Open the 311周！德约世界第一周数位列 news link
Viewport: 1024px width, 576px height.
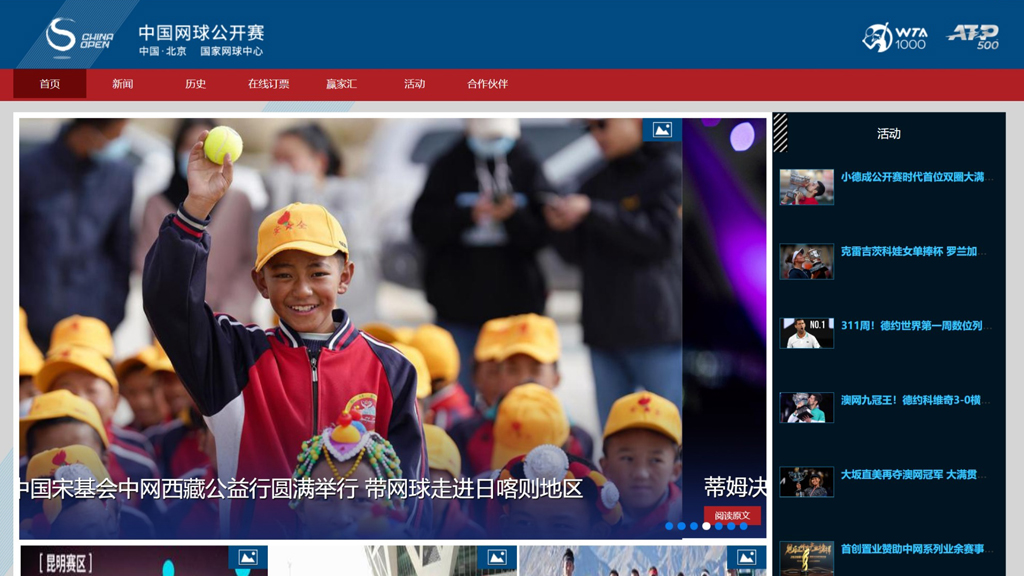(x=911, y=326)
